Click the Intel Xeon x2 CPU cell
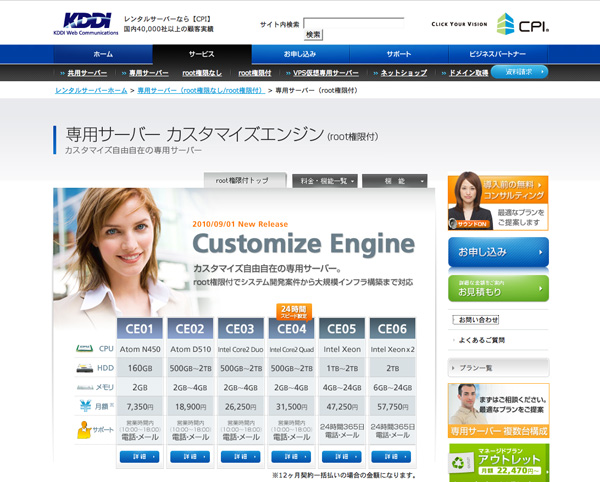Screen dimensions: 600x482 click(x=392, y=349)
